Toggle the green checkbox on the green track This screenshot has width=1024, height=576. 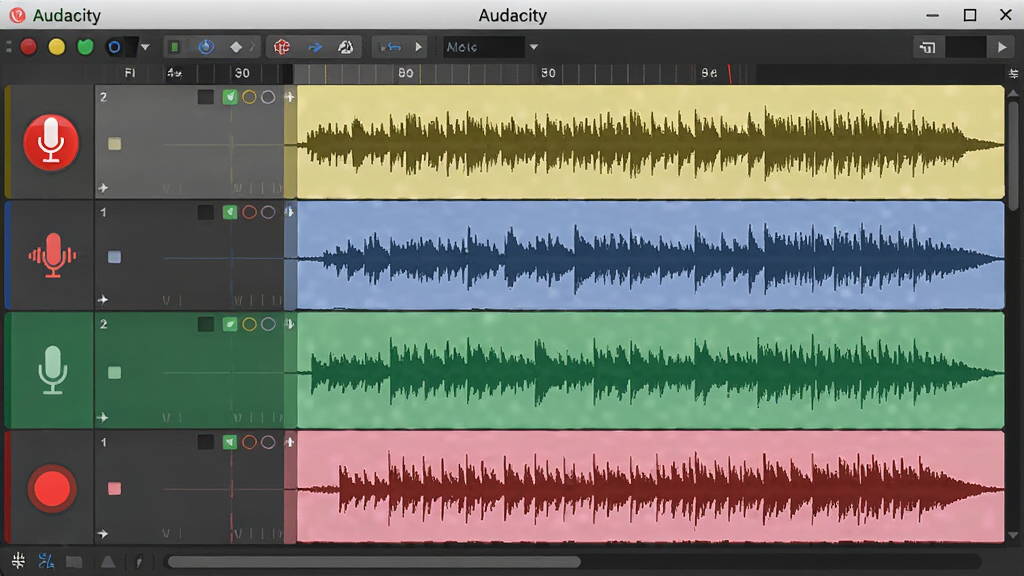click(230, 324)
